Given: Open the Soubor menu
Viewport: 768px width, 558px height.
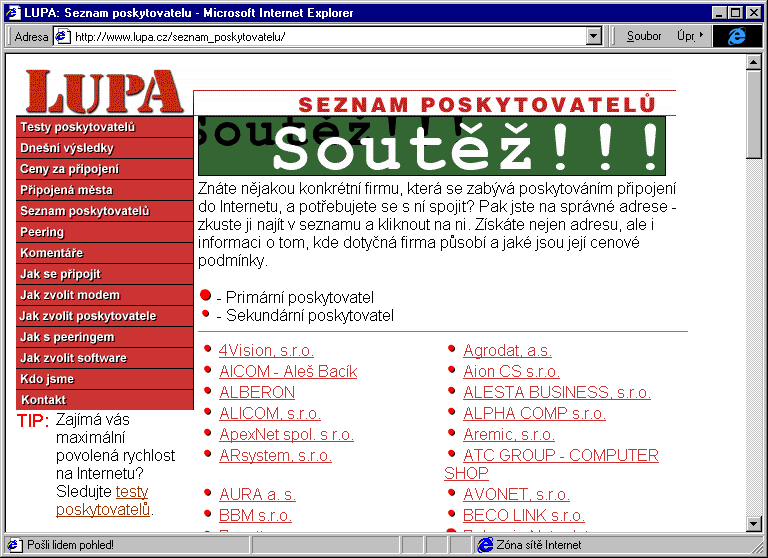Looking at the screenshot, I should (644, 36).
